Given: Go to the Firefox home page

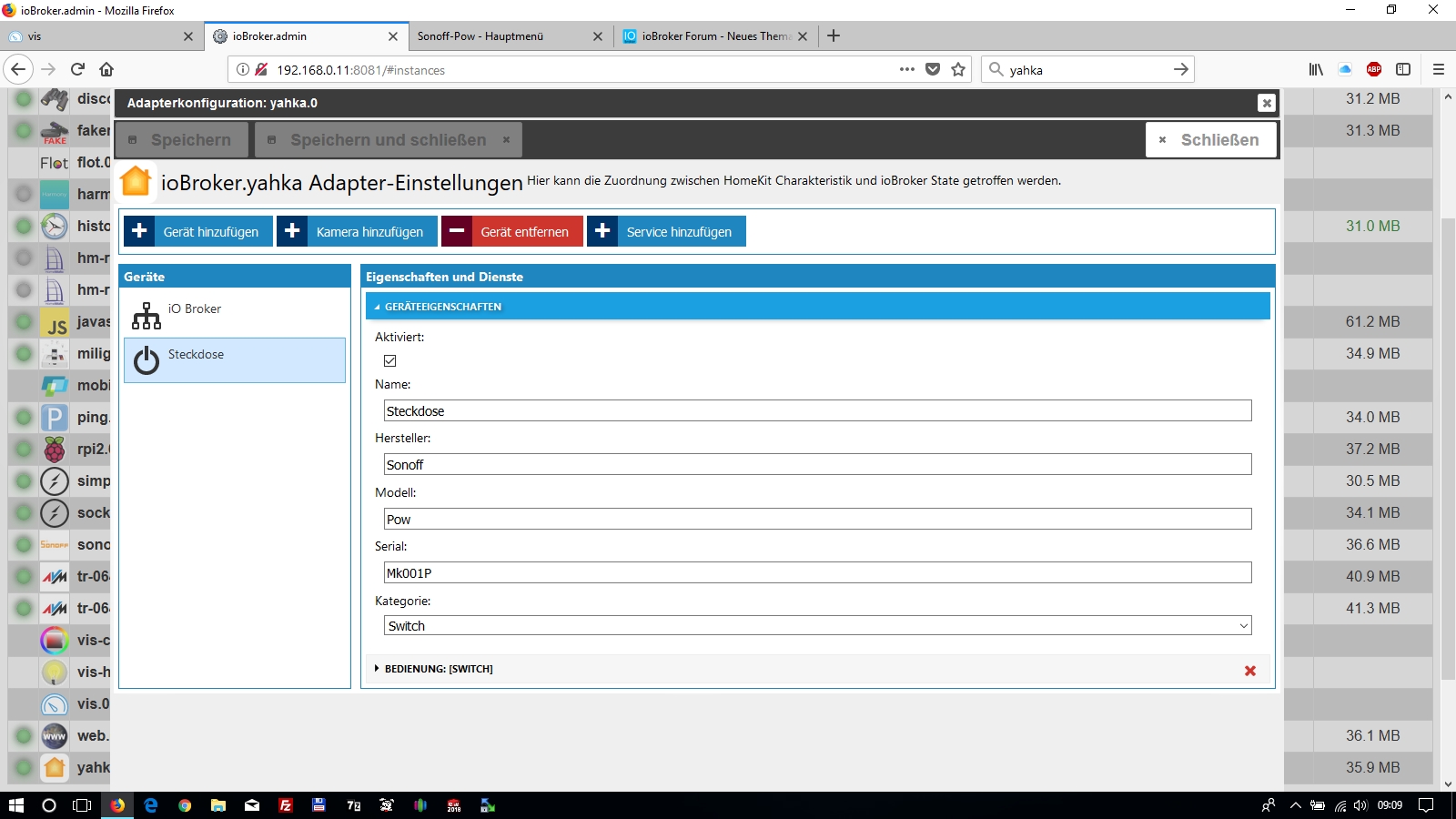Looking at the screenshot, I should click(x=106, y=69).
